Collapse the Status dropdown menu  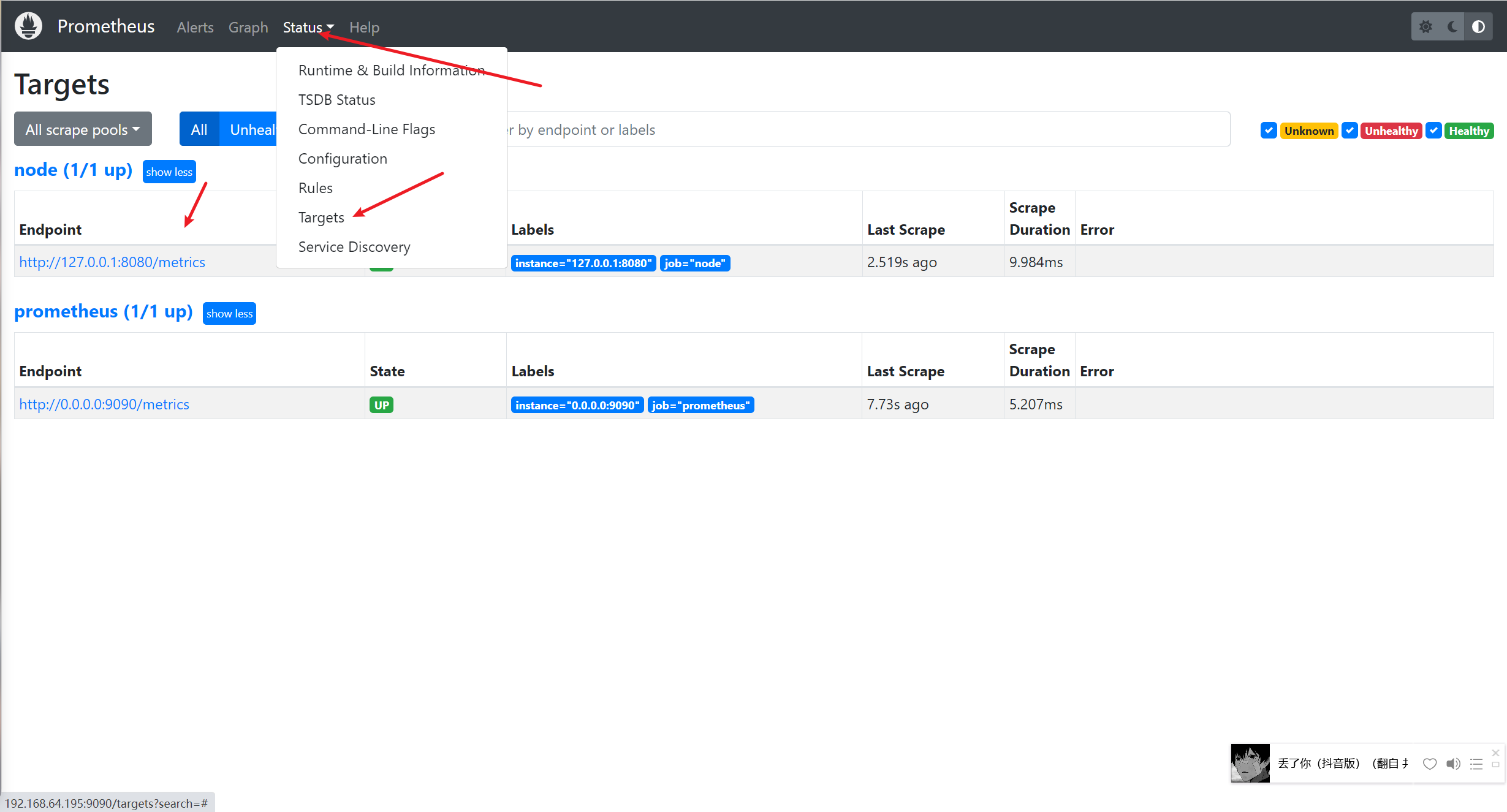click(x=308, y=28)
